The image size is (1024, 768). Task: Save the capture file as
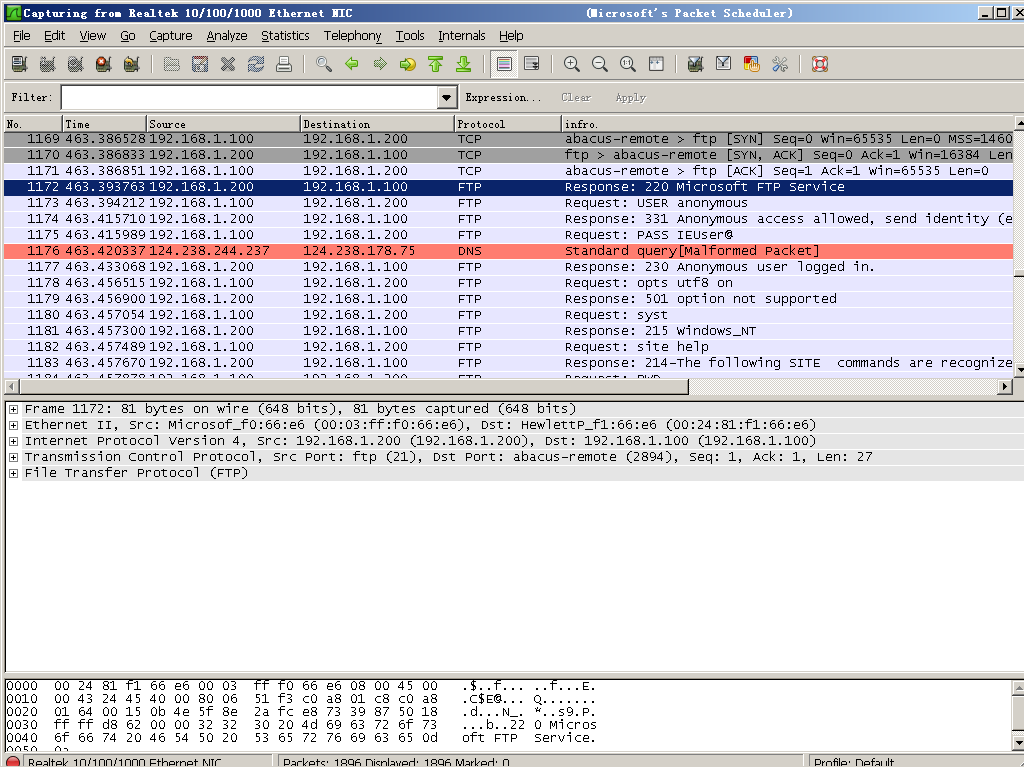tap(200, 64)
